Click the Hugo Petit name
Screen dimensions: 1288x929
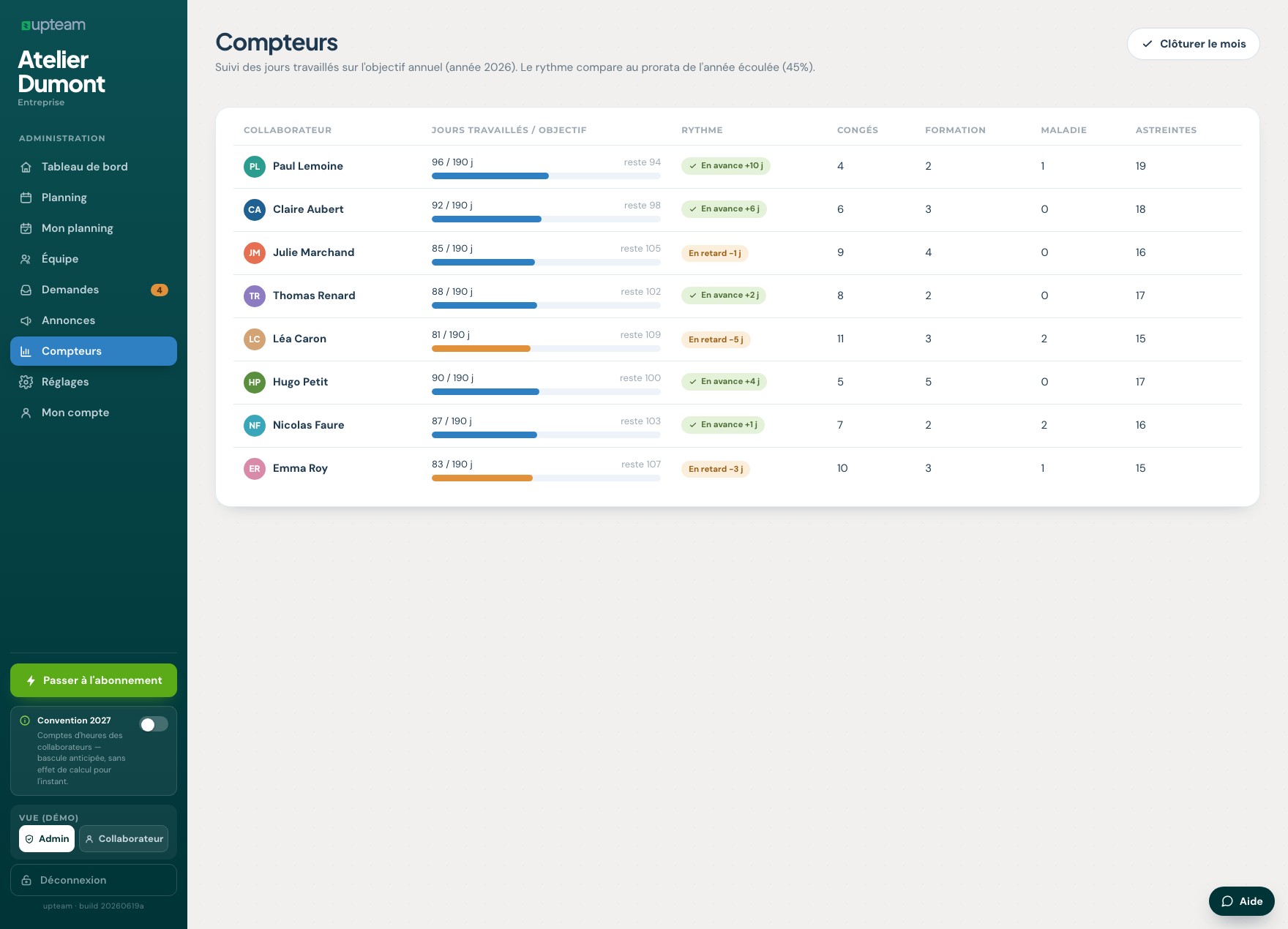click(x=300, y=382)
